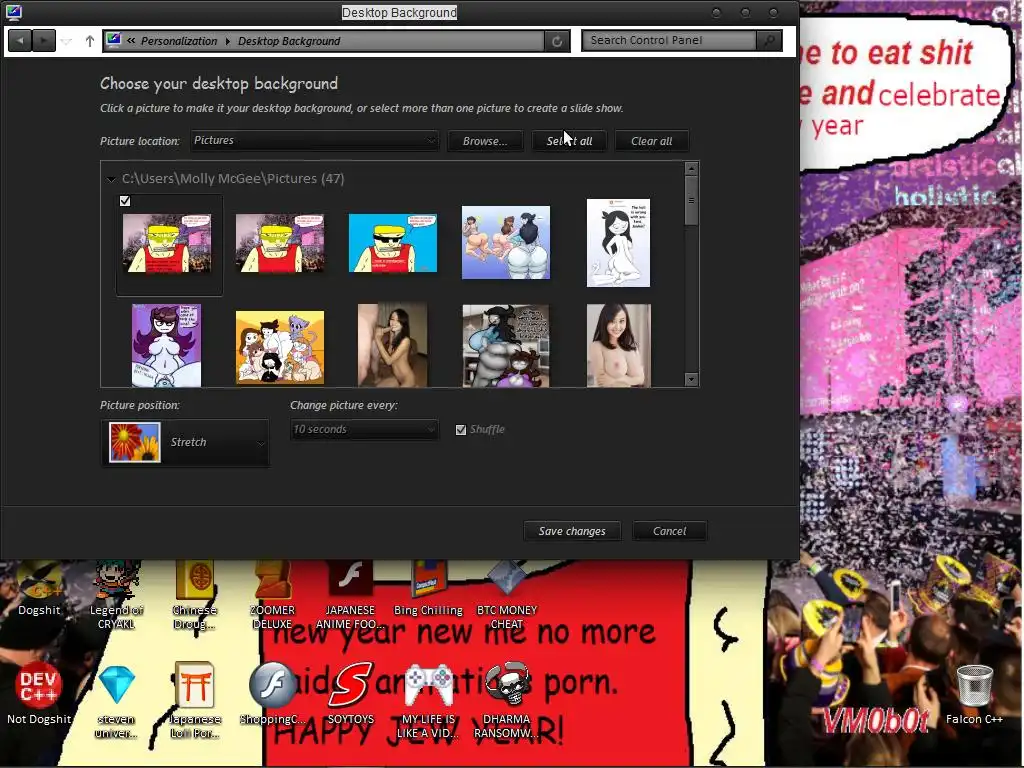The image size is (1024, 768).
Task: Click the thumbnail list scroll up arrow
Action: pyautogui.click(x=692, y=168)
